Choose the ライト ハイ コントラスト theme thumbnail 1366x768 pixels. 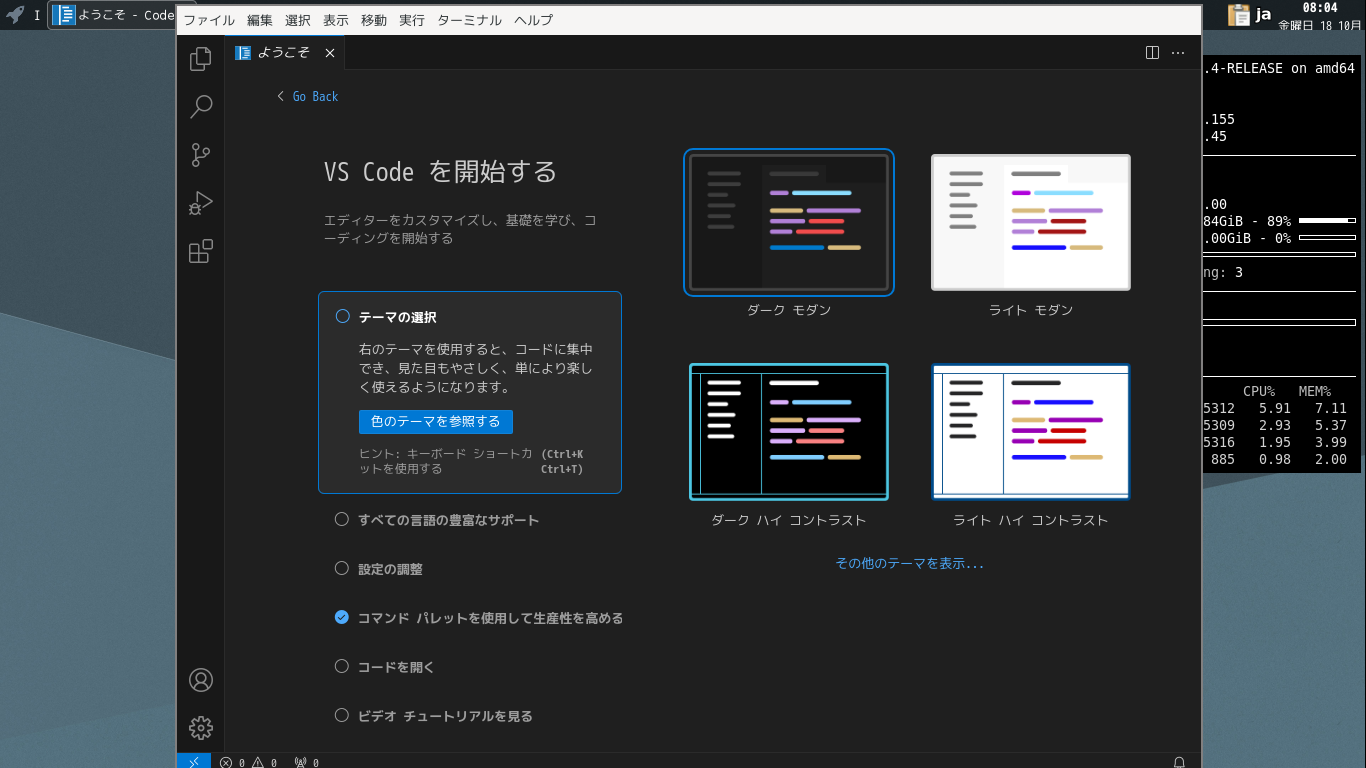(1031, 432)
